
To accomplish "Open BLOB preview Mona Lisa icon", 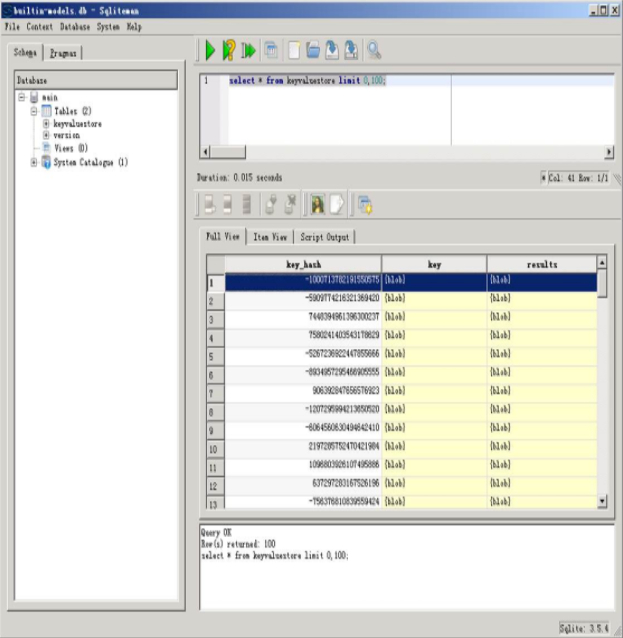I will pos(318,204).
